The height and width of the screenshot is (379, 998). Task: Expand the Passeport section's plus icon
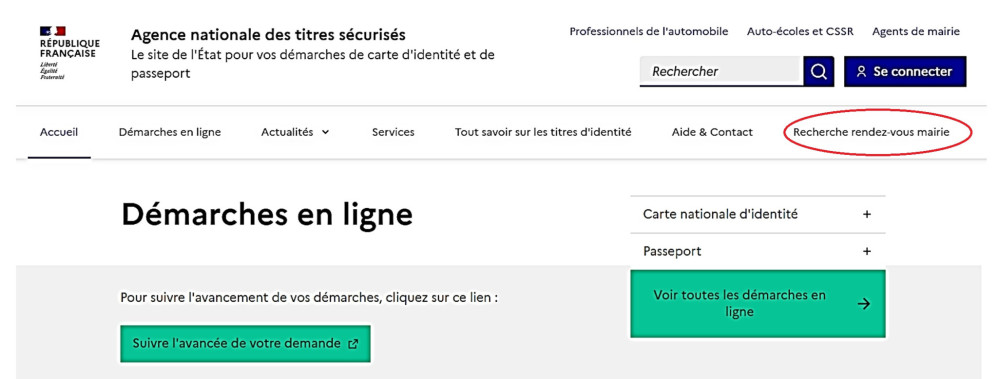(x=866, y=252)
